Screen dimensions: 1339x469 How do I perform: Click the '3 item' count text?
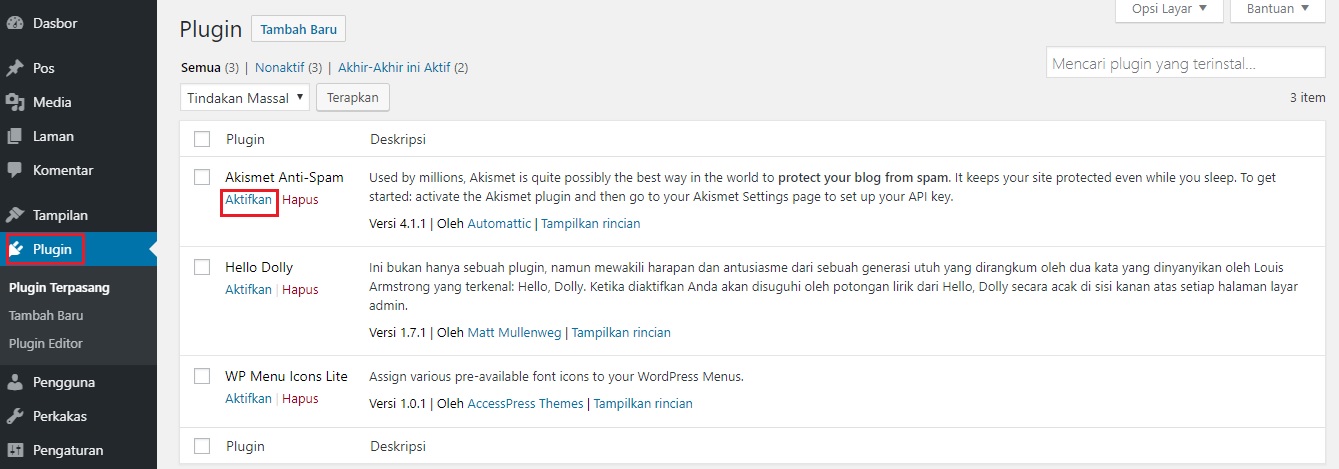pyautogui.click(x=1307, y=98)
